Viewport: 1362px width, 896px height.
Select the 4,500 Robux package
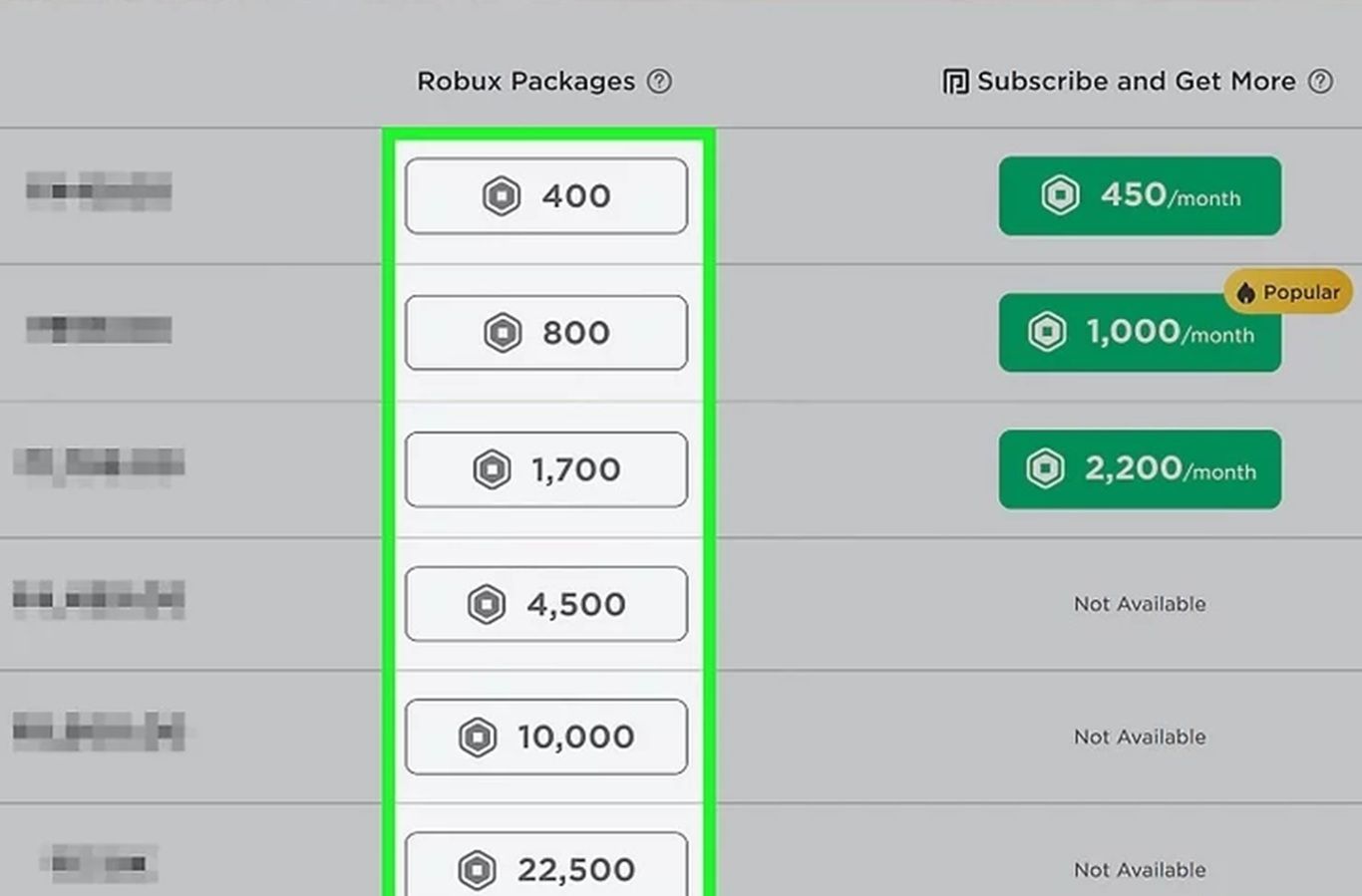click(546, 604)
